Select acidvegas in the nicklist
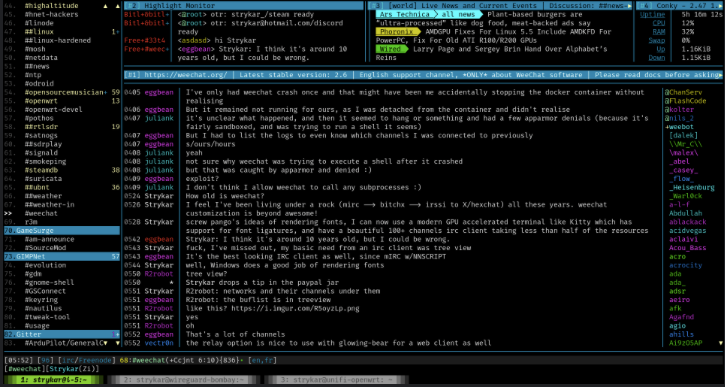Screen dimensions: 725x387 click(x=688, y=230)
